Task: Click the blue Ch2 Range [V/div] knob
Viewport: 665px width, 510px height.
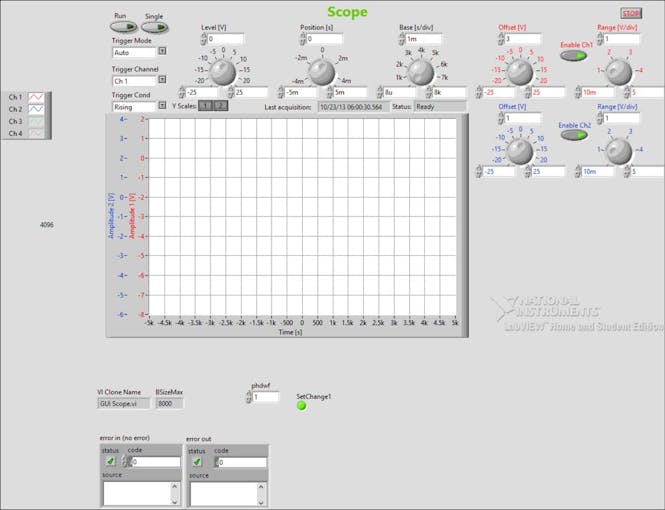Action: pyautogui.click(x=619, y=152)
